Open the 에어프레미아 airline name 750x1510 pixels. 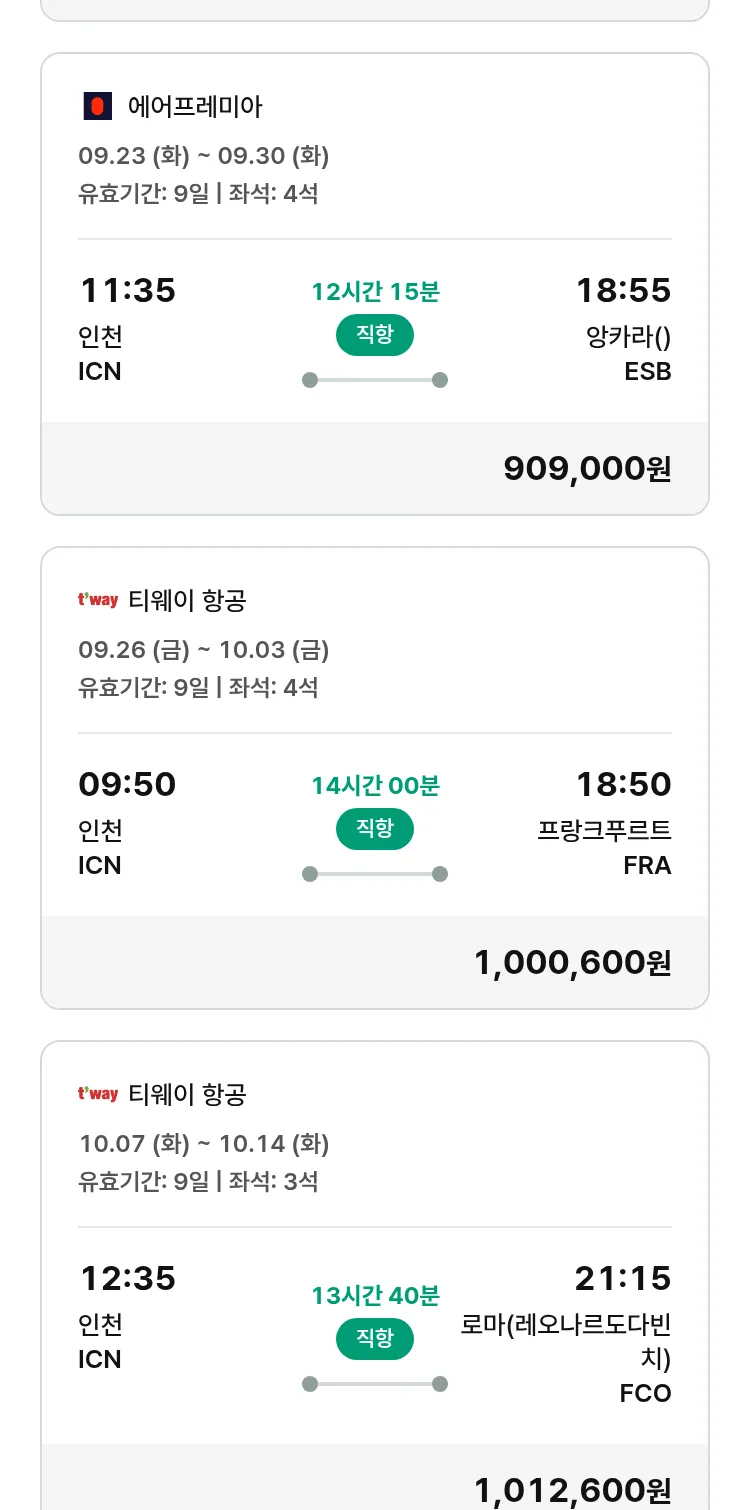195,106
